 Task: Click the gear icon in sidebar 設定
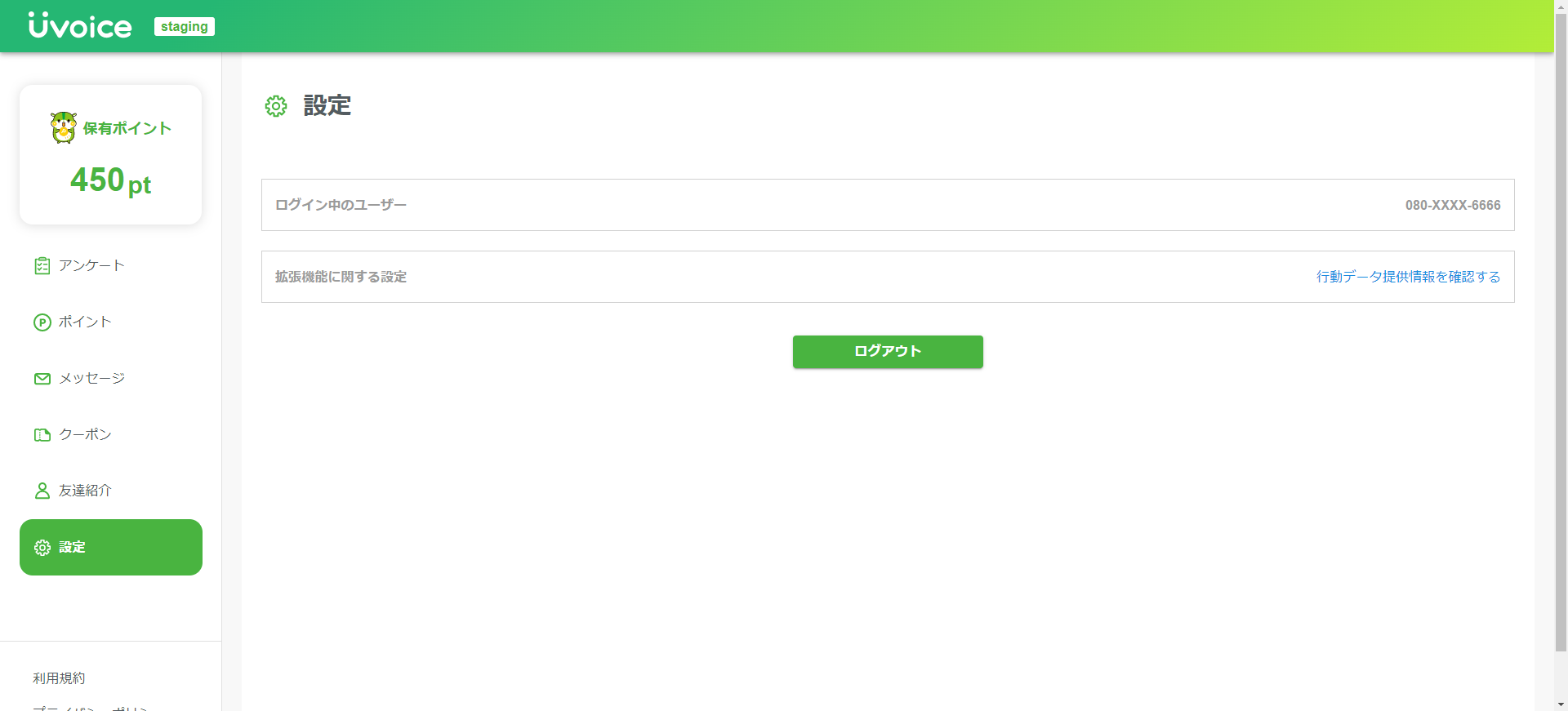(x=42, y=548)
